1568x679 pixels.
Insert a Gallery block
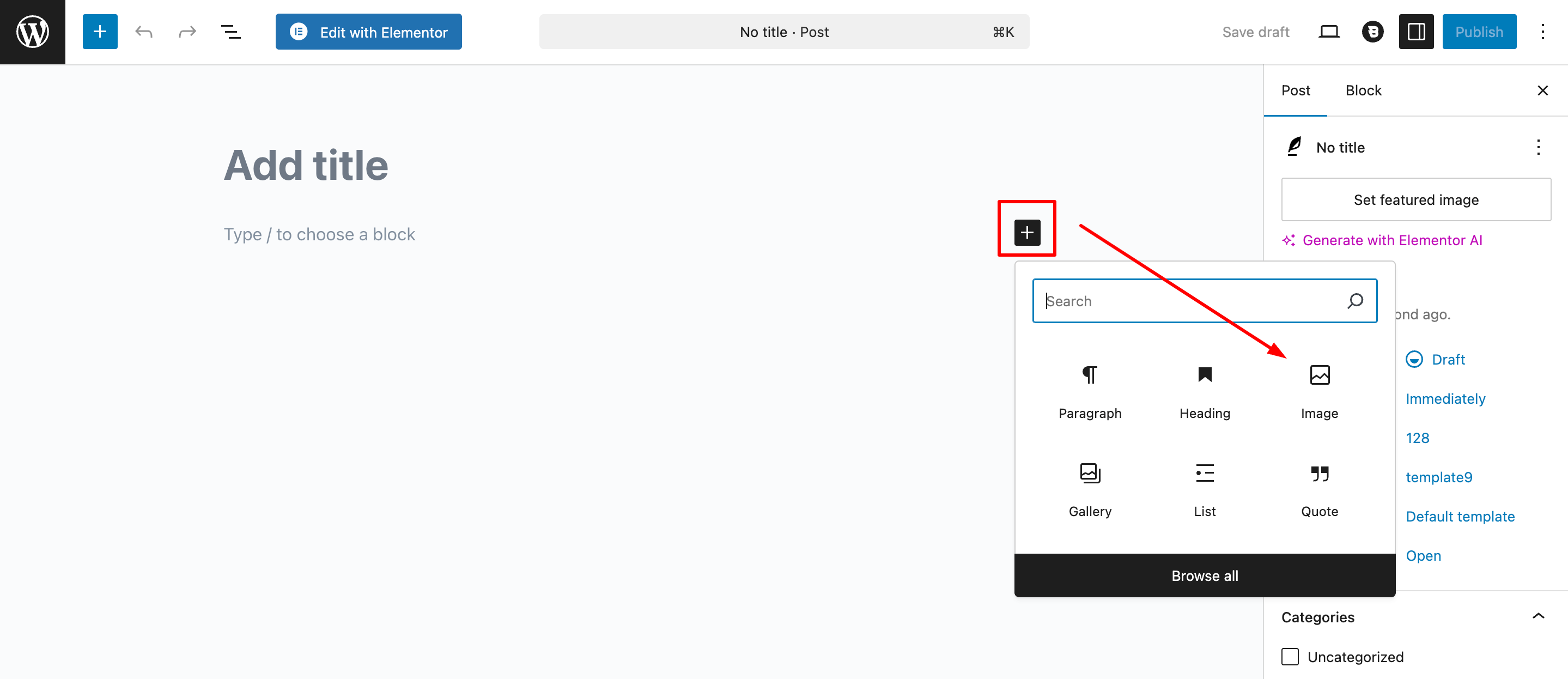pos(1090,488)
